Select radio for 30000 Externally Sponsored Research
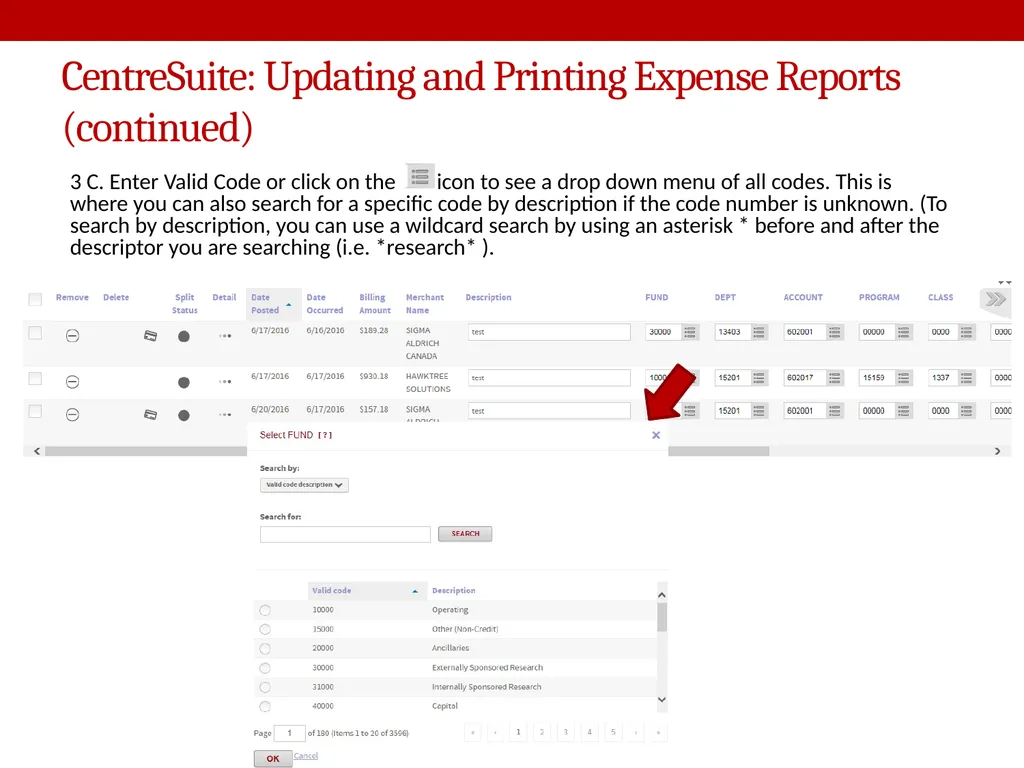Viewport: 1024px width, 768px height. coord(264,668)
